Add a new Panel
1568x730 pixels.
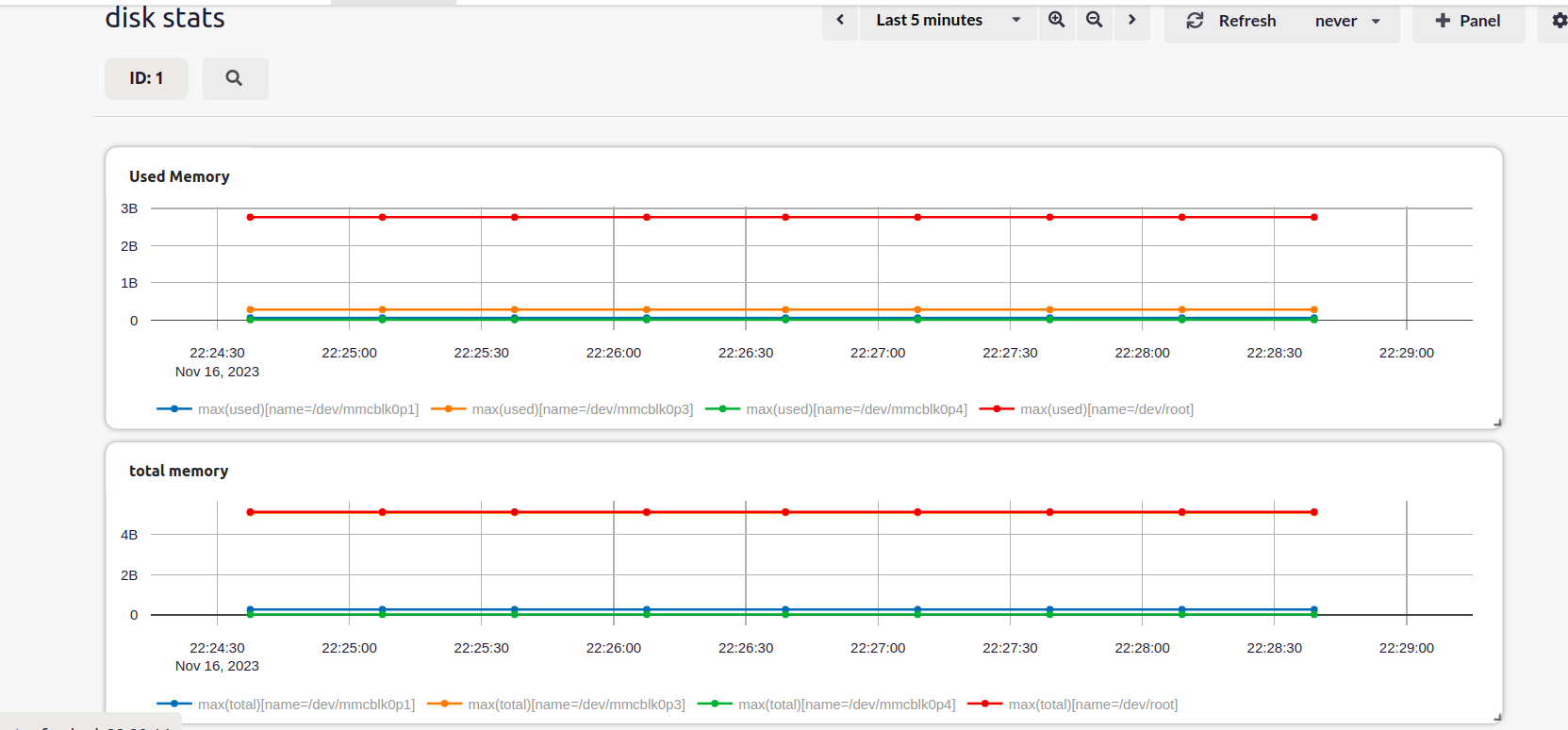pyautogui.click(x=1468, y=21)
